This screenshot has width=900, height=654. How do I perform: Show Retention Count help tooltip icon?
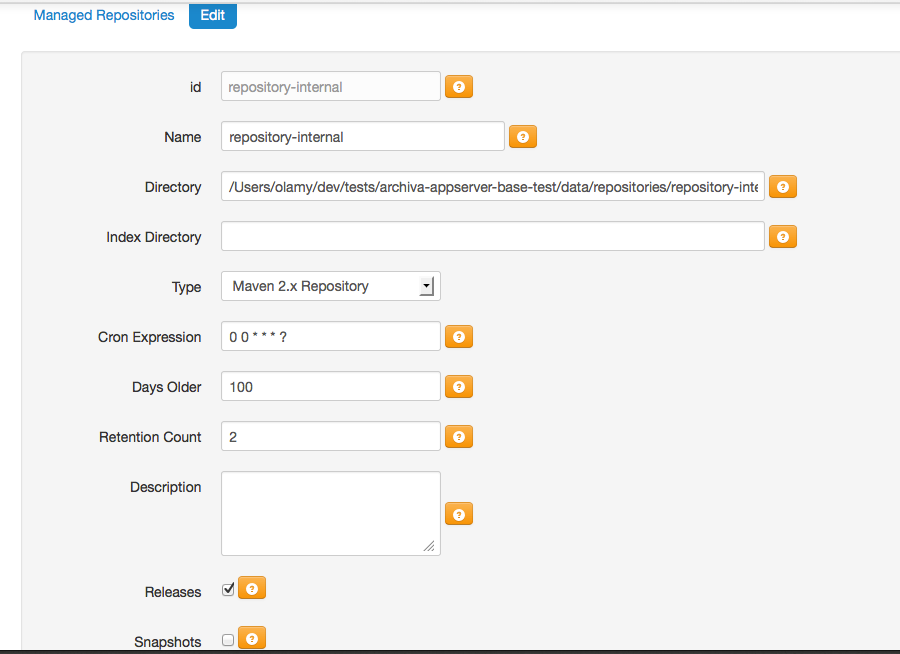pos(458,437)
